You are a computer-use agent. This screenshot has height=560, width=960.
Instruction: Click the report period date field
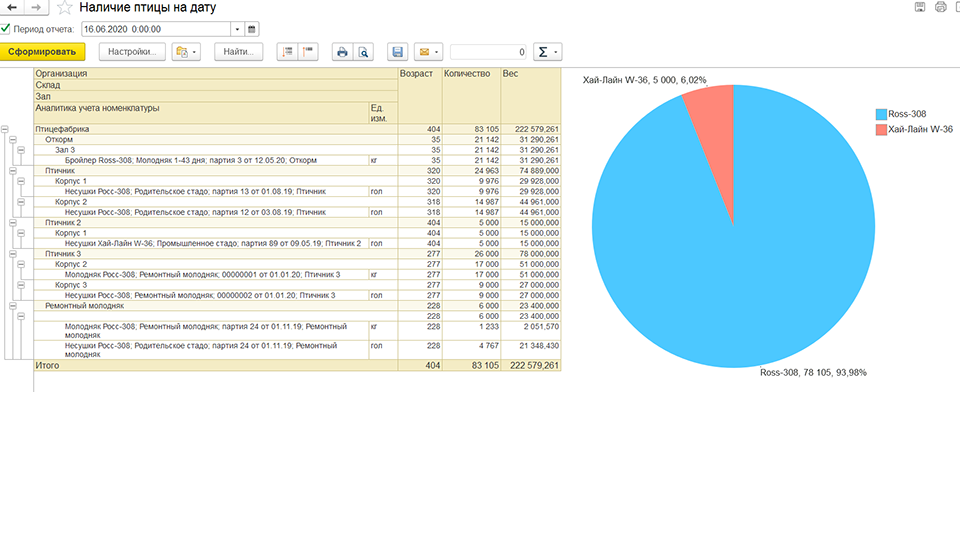[x=156, y=29]
